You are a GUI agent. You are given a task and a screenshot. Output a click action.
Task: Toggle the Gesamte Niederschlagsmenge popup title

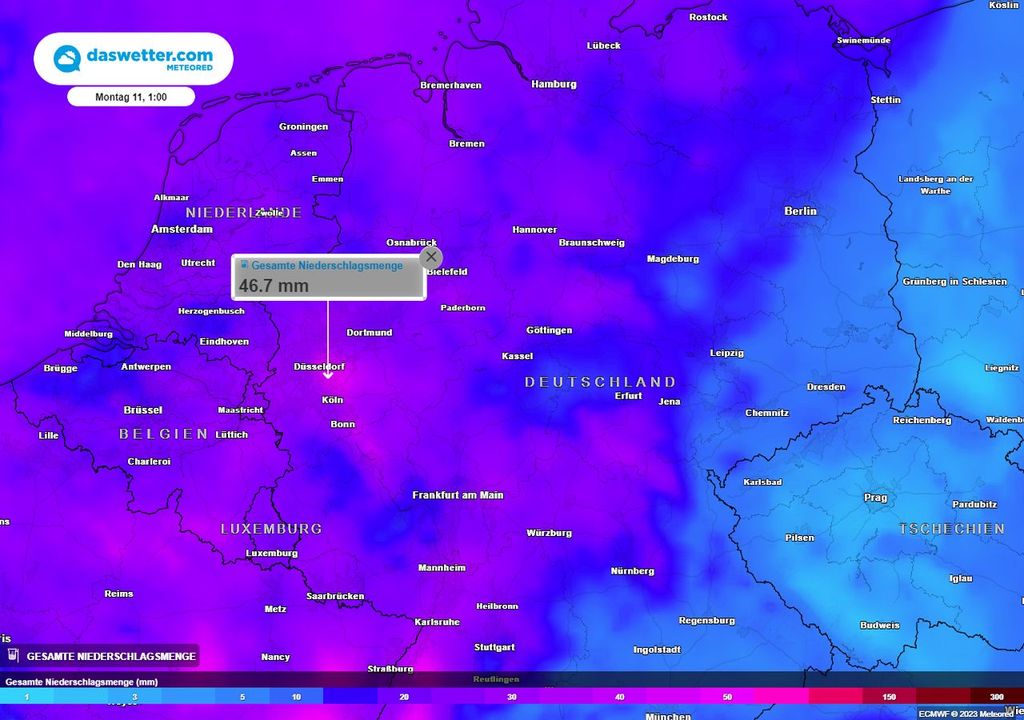coord(327,265)
